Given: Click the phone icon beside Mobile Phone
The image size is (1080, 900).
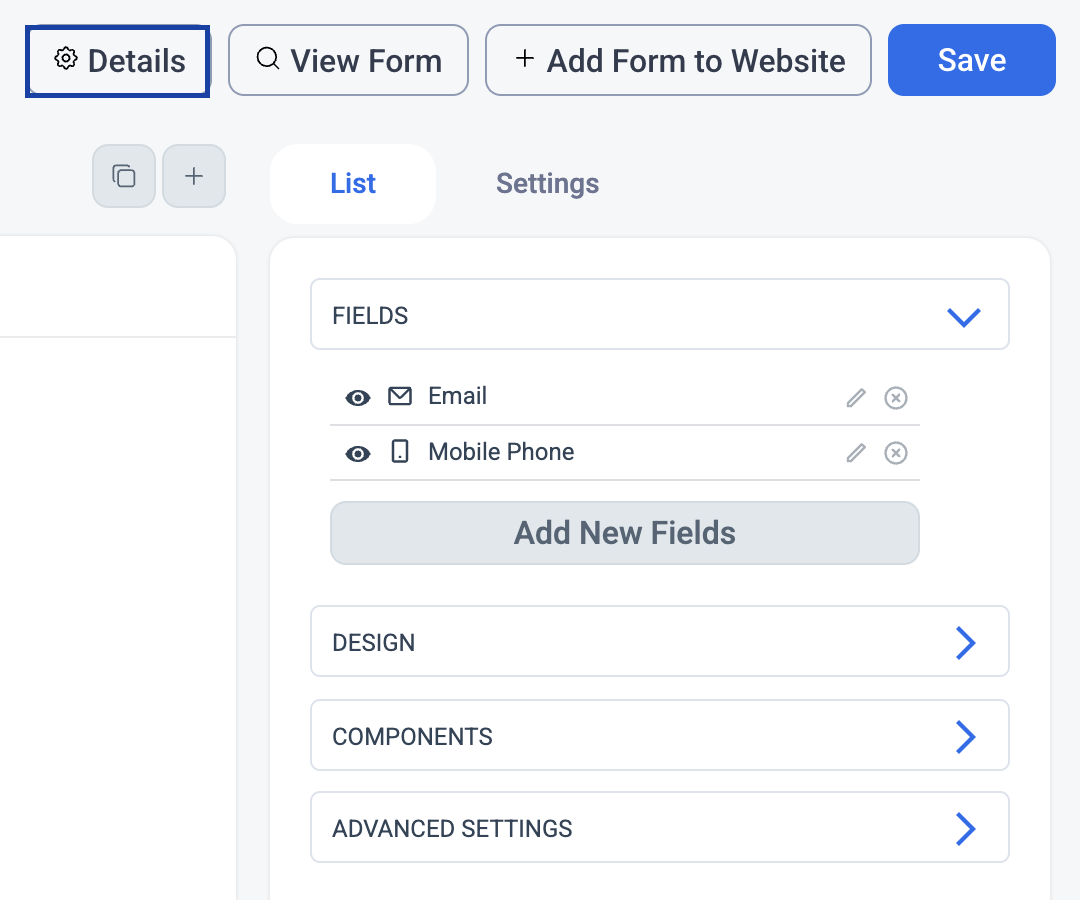Looking at the screenshot, I should [400, 452].
